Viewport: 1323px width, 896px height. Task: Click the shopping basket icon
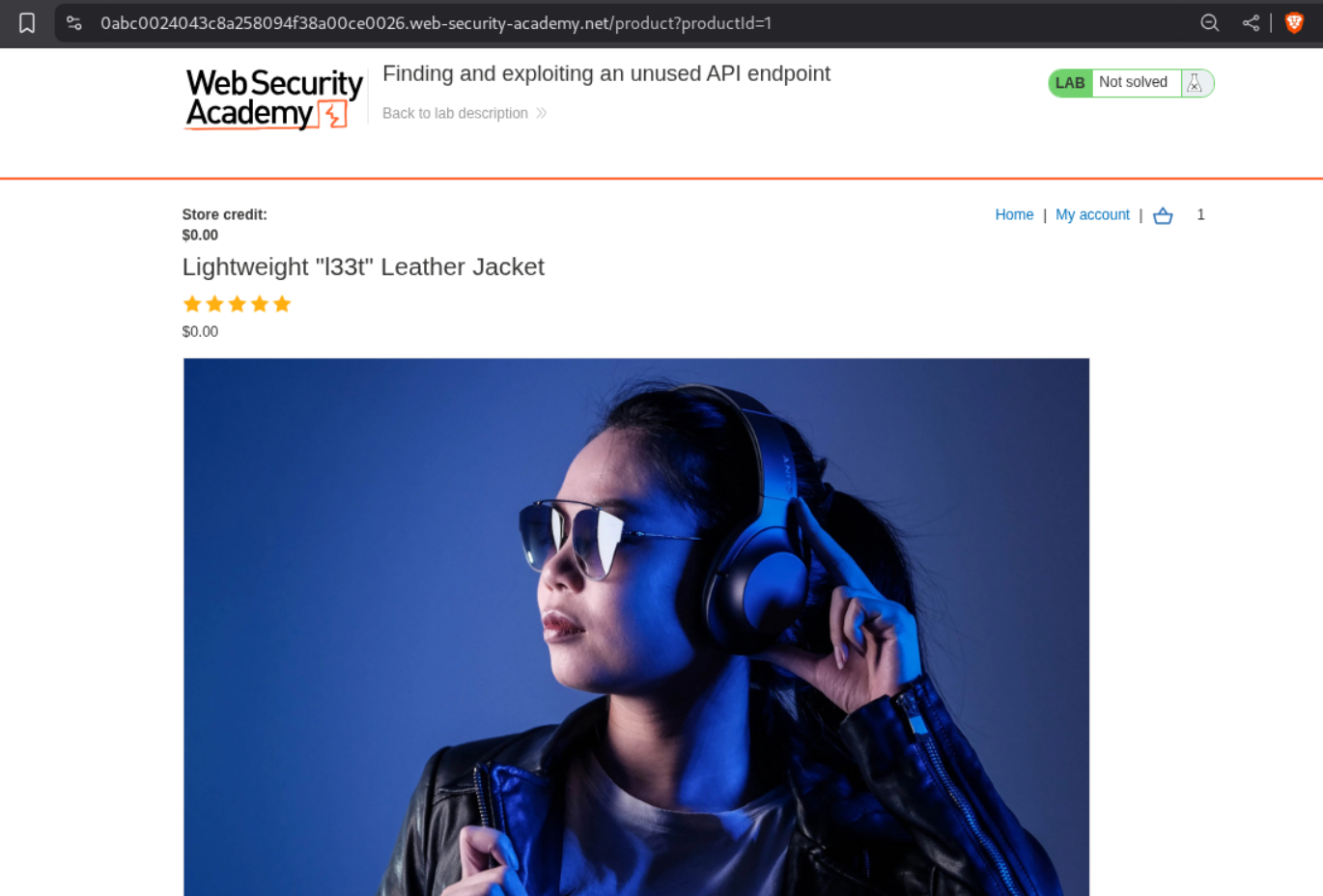pyautogui.click(x=1163, y=215)
